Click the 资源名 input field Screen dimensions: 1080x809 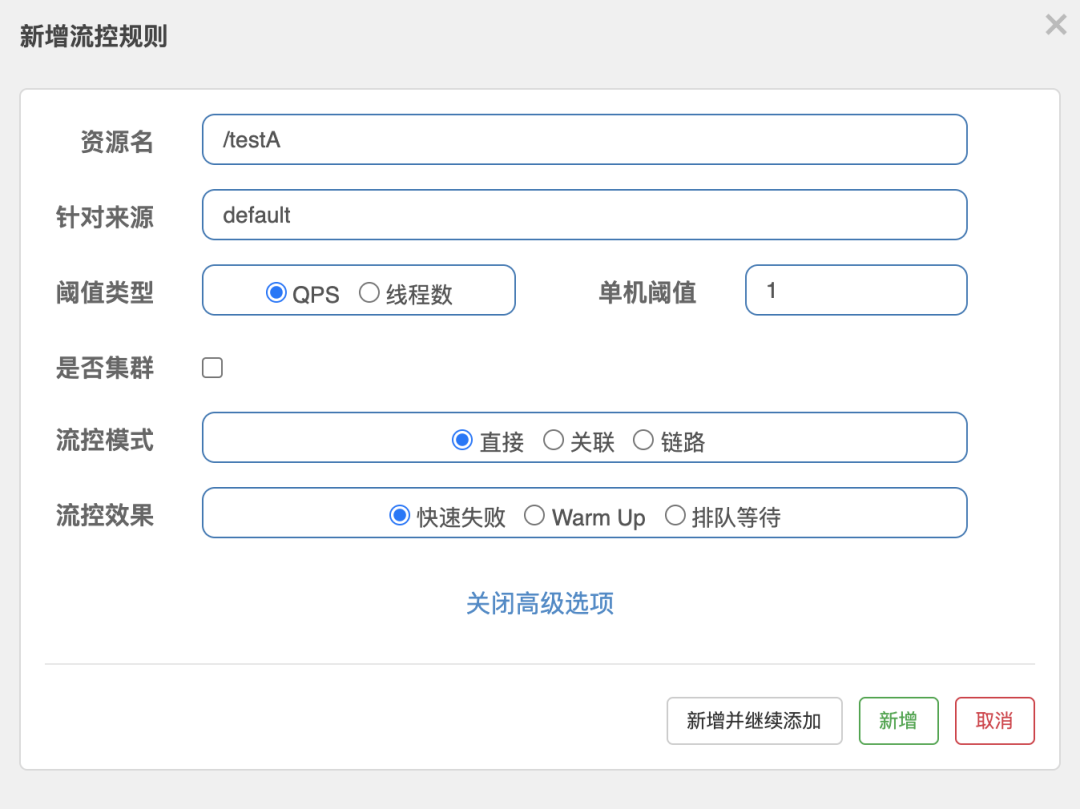coord(584,139)
